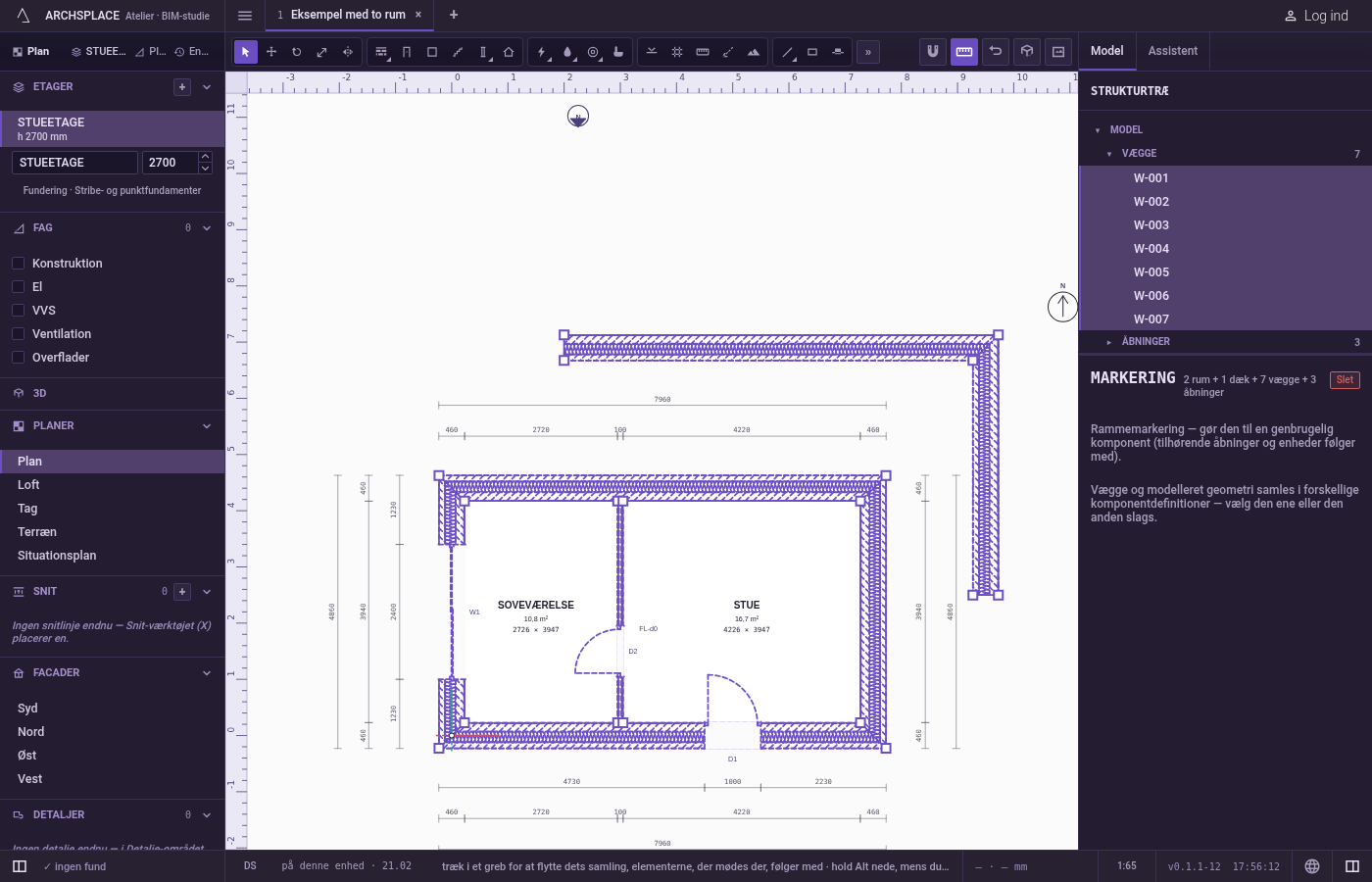
Task: Select the rotate tool
Action: (x=297, y=52)
